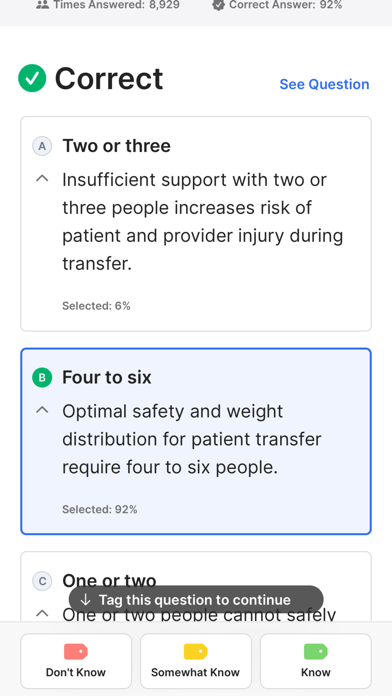Click the Correct Answer badge icon
Image resolution: width=392 pixels, height=696 pixels.
pos(218,5)
